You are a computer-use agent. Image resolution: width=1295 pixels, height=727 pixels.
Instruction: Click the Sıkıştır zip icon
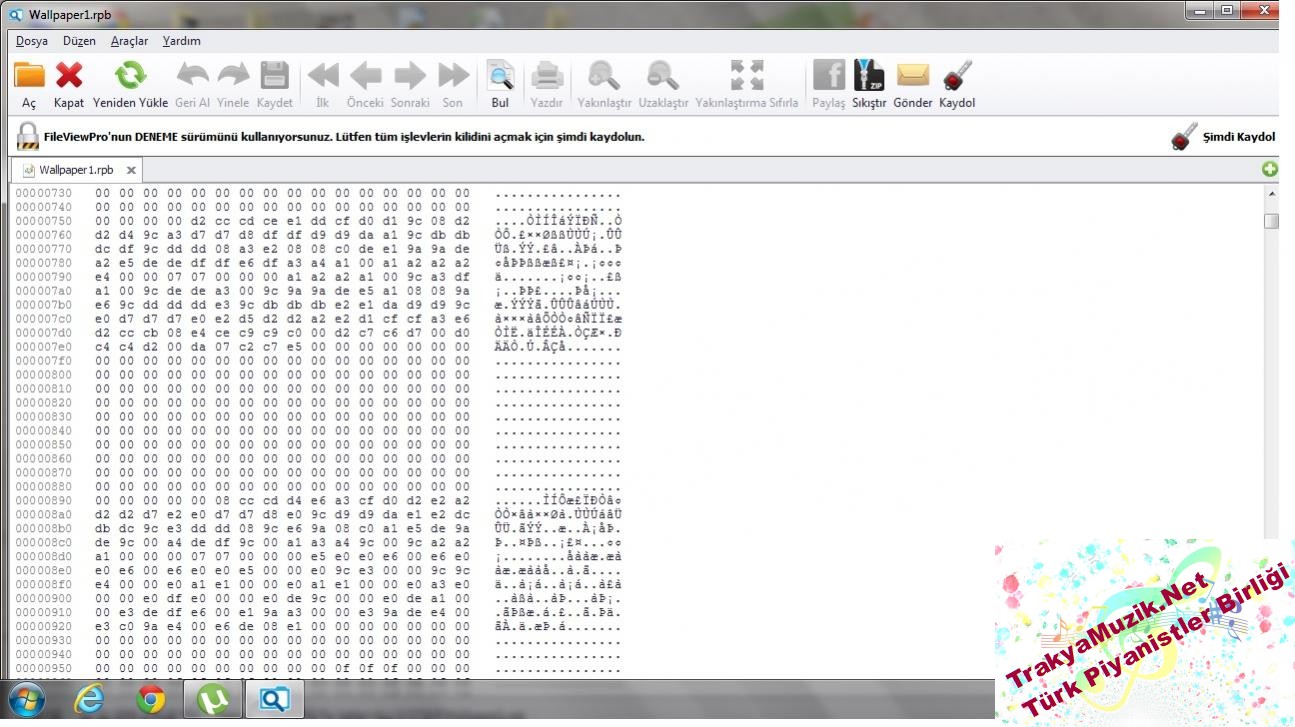[x=869, y=76]
